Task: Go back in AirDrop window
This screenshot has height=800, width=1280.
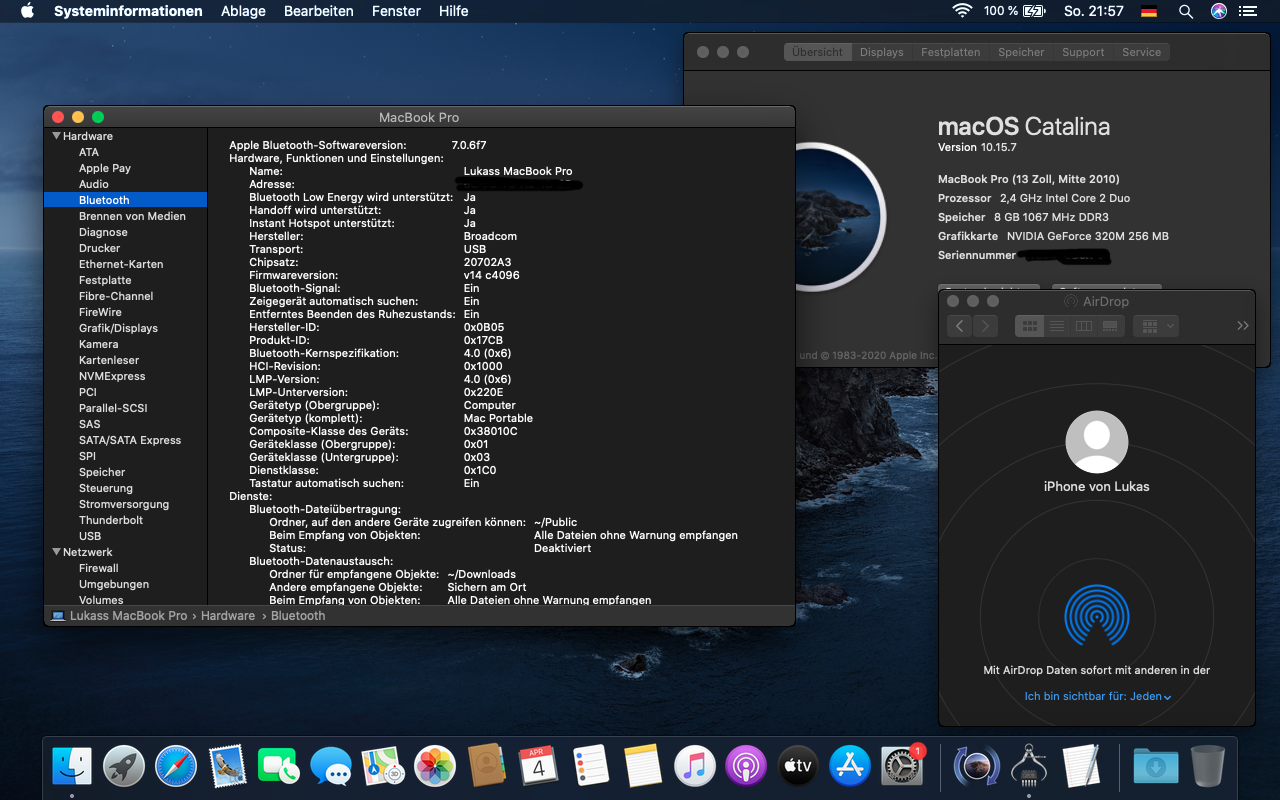Action: coord(959,326)
